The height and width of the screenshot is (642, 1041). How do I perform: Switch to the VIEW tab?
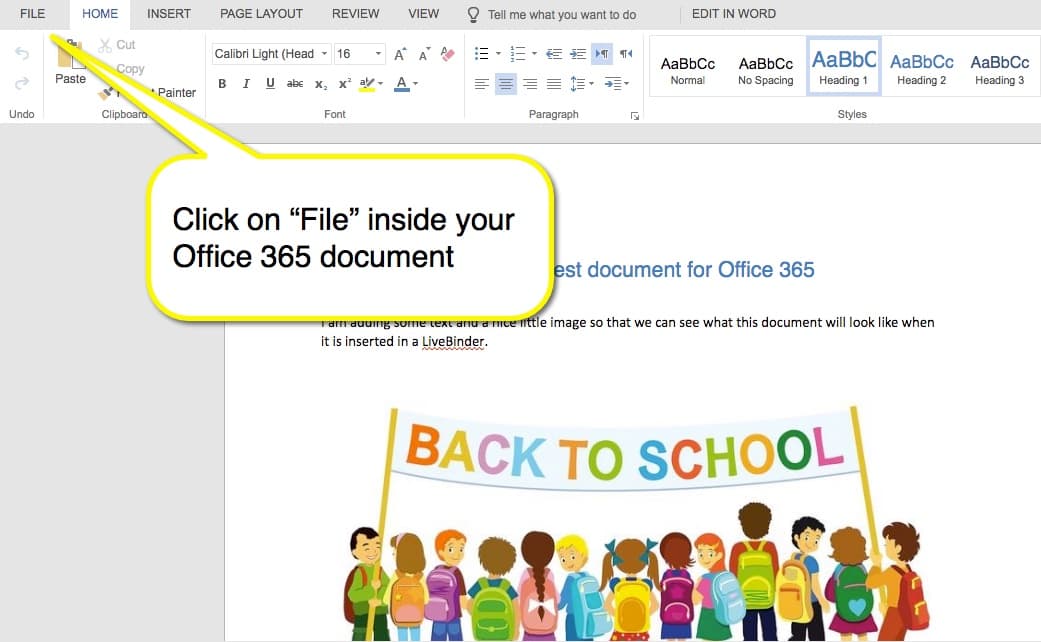pos(424,14)
